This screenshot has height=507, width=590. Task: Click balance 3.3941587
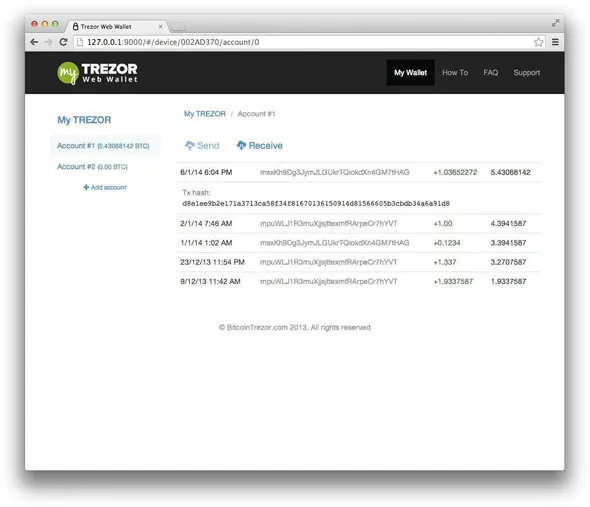[508, 243]
